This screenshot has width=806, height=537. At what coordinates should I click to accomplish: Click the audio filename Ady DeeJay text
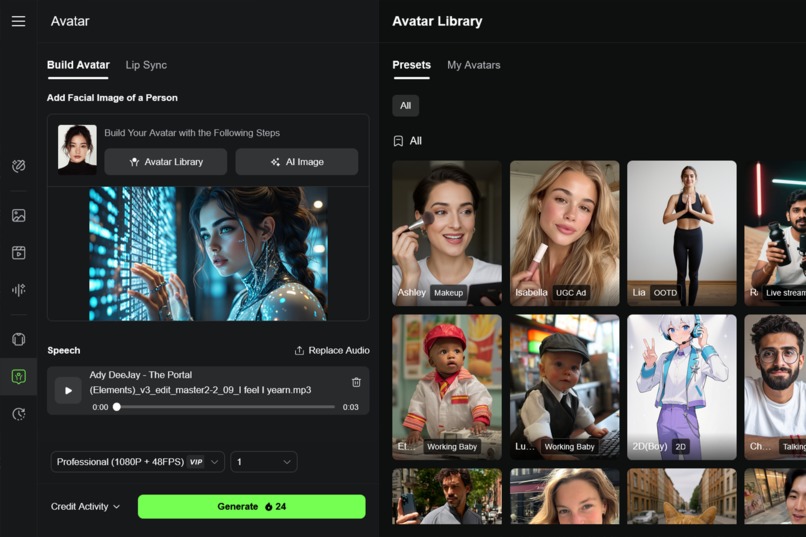tap(200, 382)
